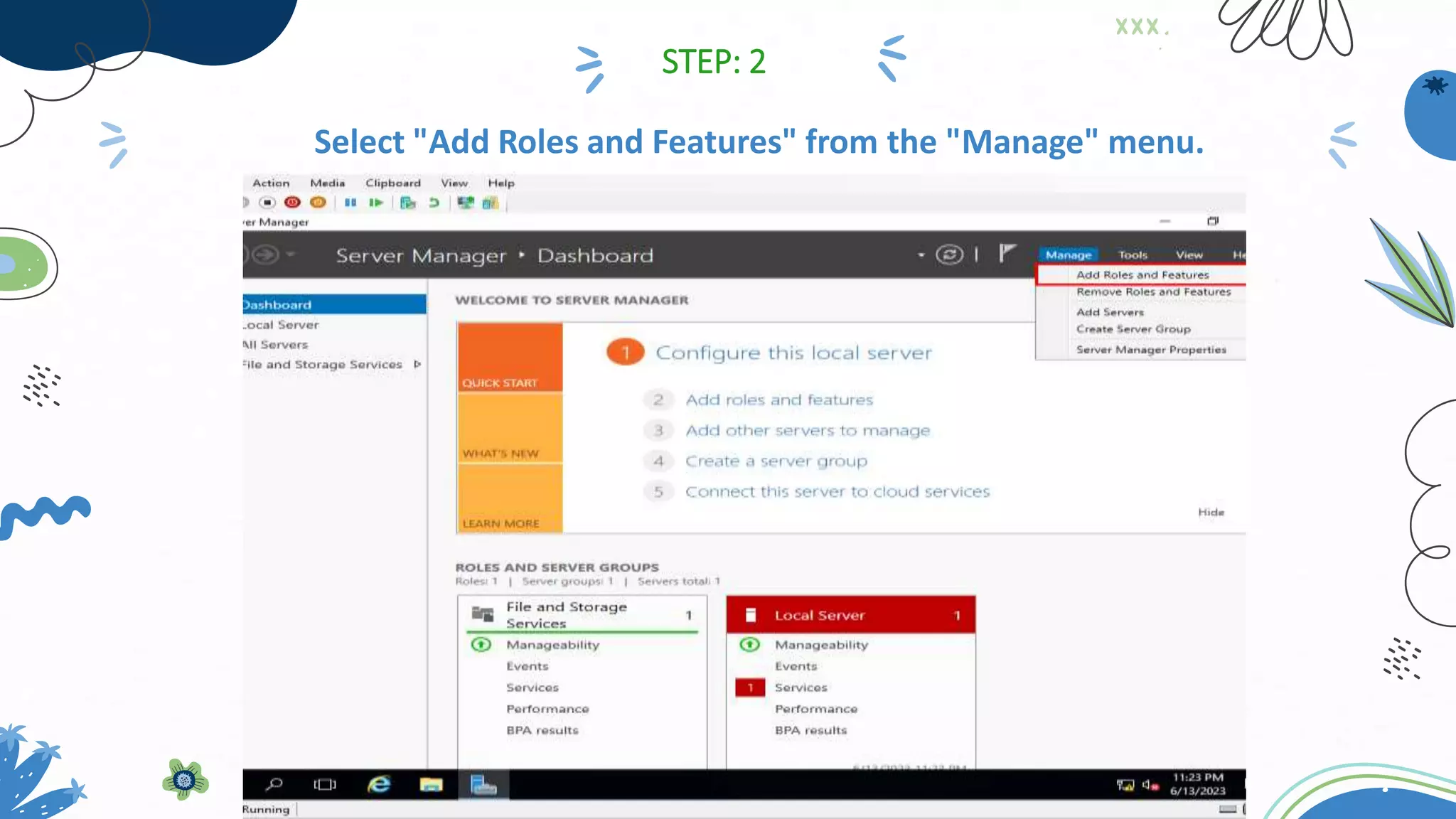Click the Enhanced Session monitors toolbar icon
This screenshot has width=1456, height=819.
[x=466, y=203]
